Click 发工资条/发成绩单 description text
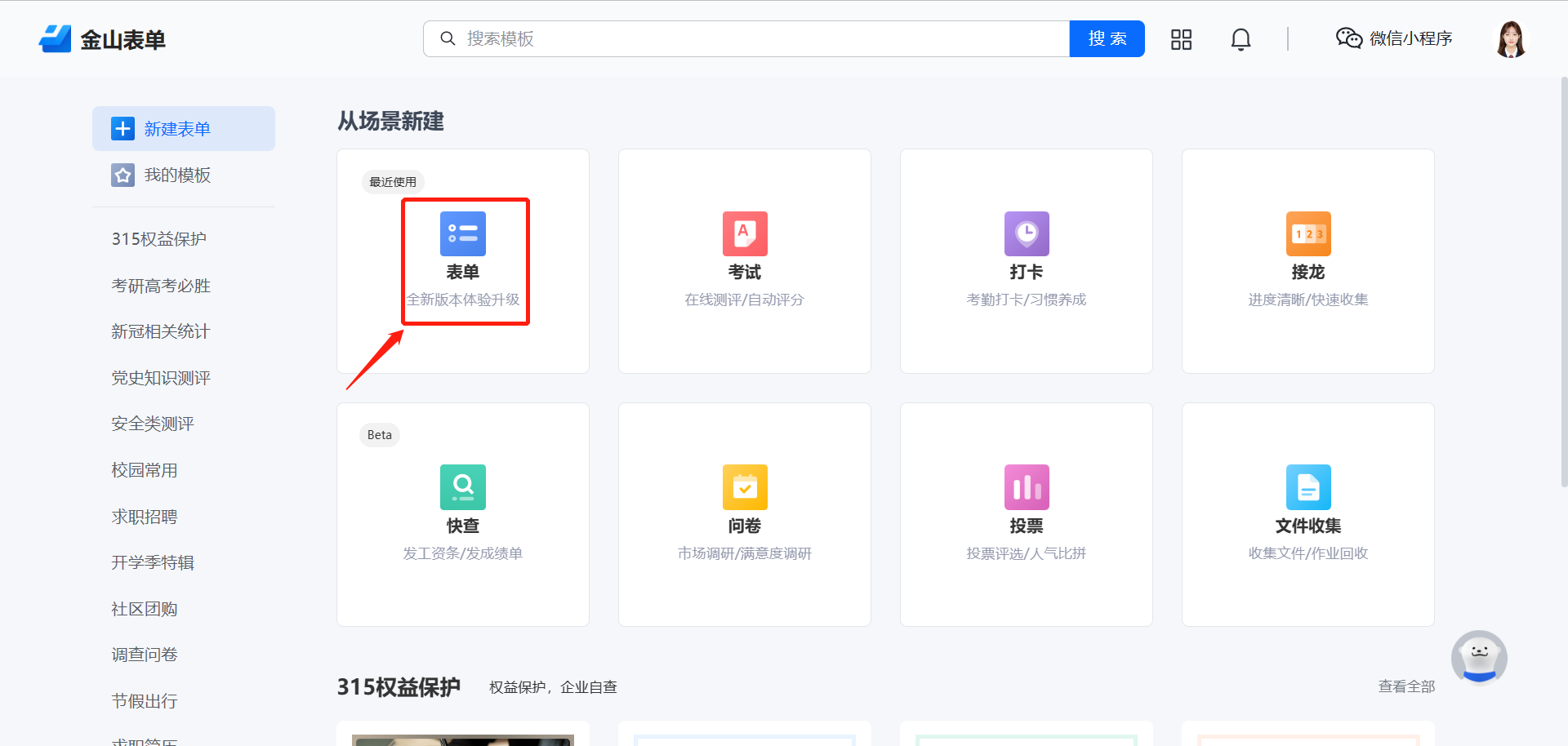The image size is (1568, 746). click(463, 553)
